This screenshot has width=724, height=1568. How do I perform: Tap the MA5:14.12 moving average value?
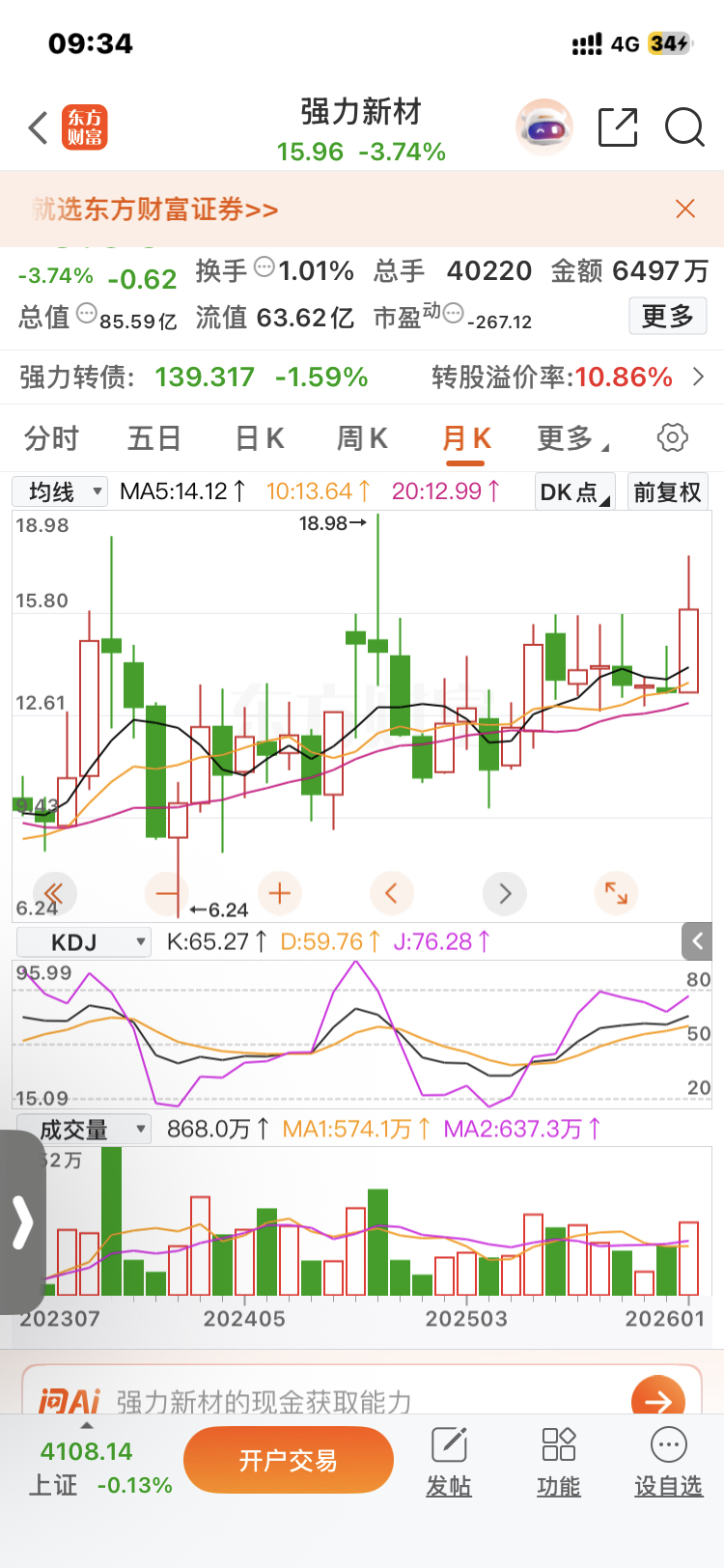tap(183, 491)
